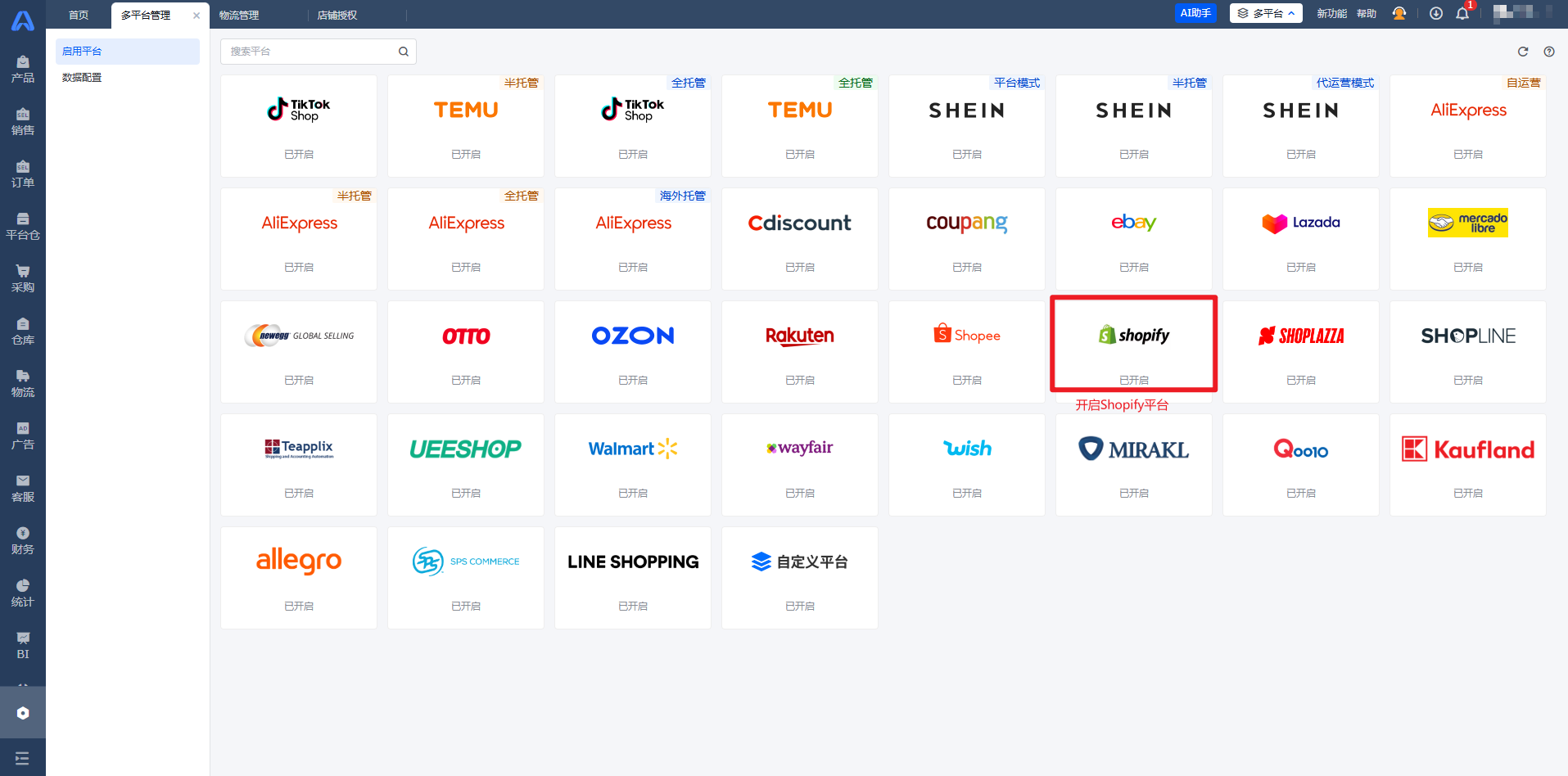Click the search magnifier icon
The image size is (1568, 776).
(404, 52)
